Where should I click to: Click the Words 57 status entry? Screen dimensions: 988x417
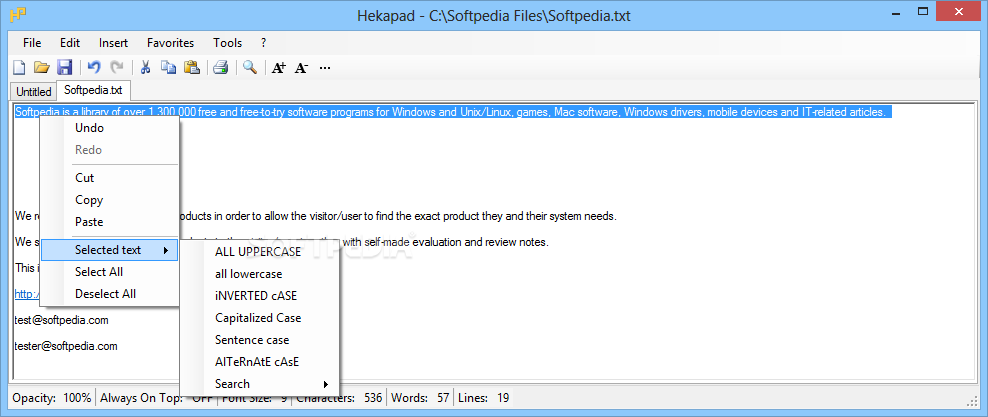(420, 397)
